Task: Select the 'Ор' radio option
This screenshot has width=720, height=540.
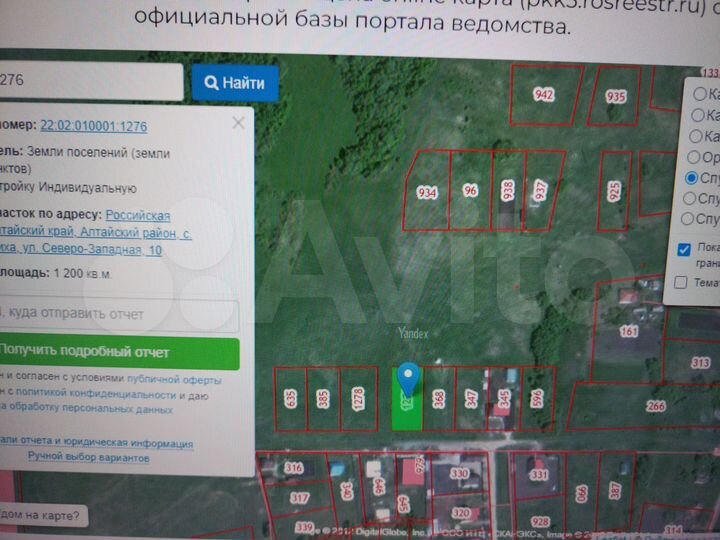Action: click(694, 157)
